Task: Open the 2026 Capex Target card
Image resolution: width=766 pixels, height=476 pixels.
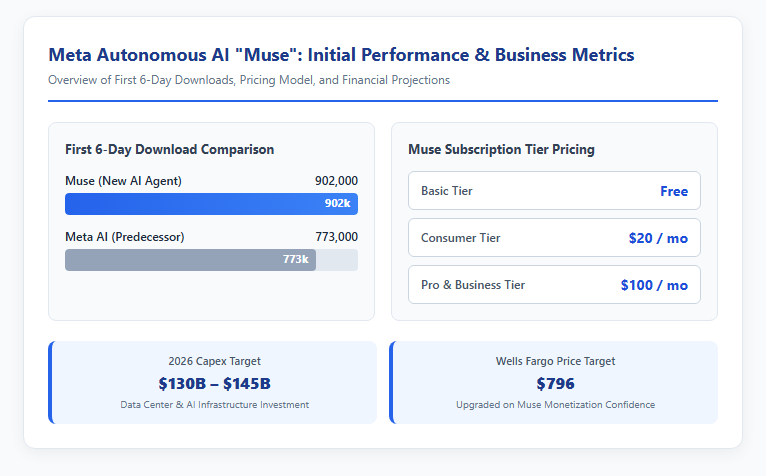Action: 213,382
